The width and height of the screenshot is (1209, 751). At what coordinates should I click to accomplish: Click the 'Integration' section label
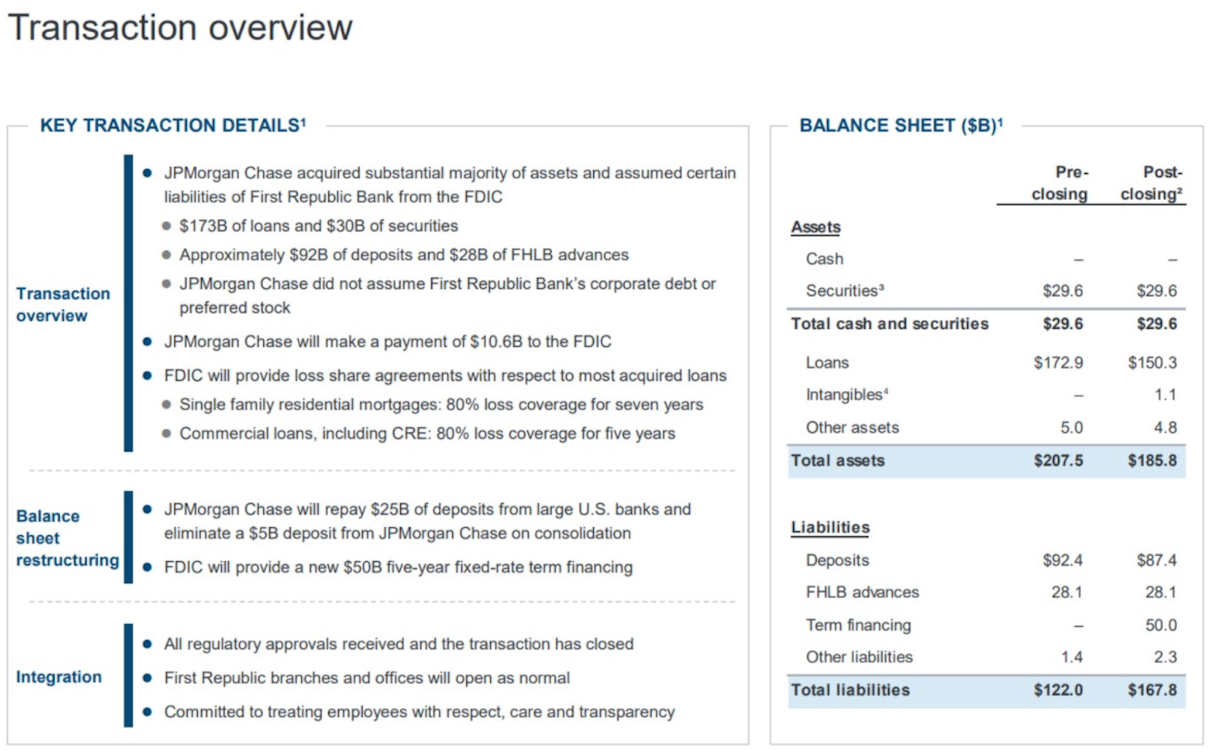(x=59, y=677)
